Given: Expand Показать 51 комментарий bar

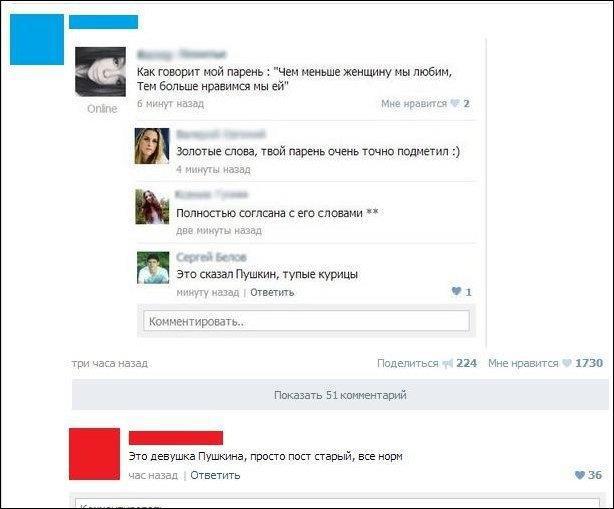Looking at the screenshot, I should pyautogui.click(x=340, y=395).
